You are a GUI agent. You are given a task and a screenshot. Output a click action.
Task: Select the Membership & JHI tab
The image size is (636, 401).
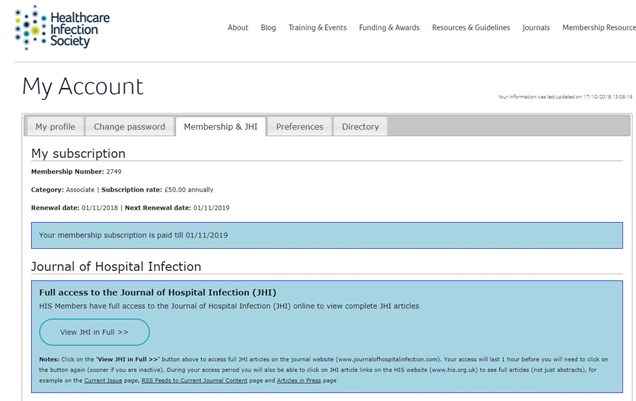coord(221,127)
